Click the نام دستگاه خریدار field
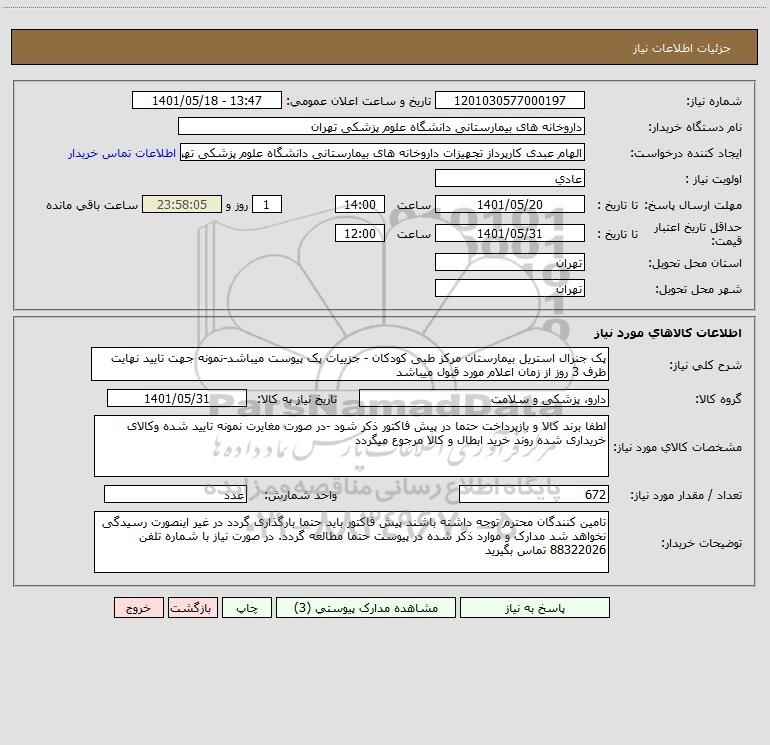770x745 pixels. coord(381,127)
